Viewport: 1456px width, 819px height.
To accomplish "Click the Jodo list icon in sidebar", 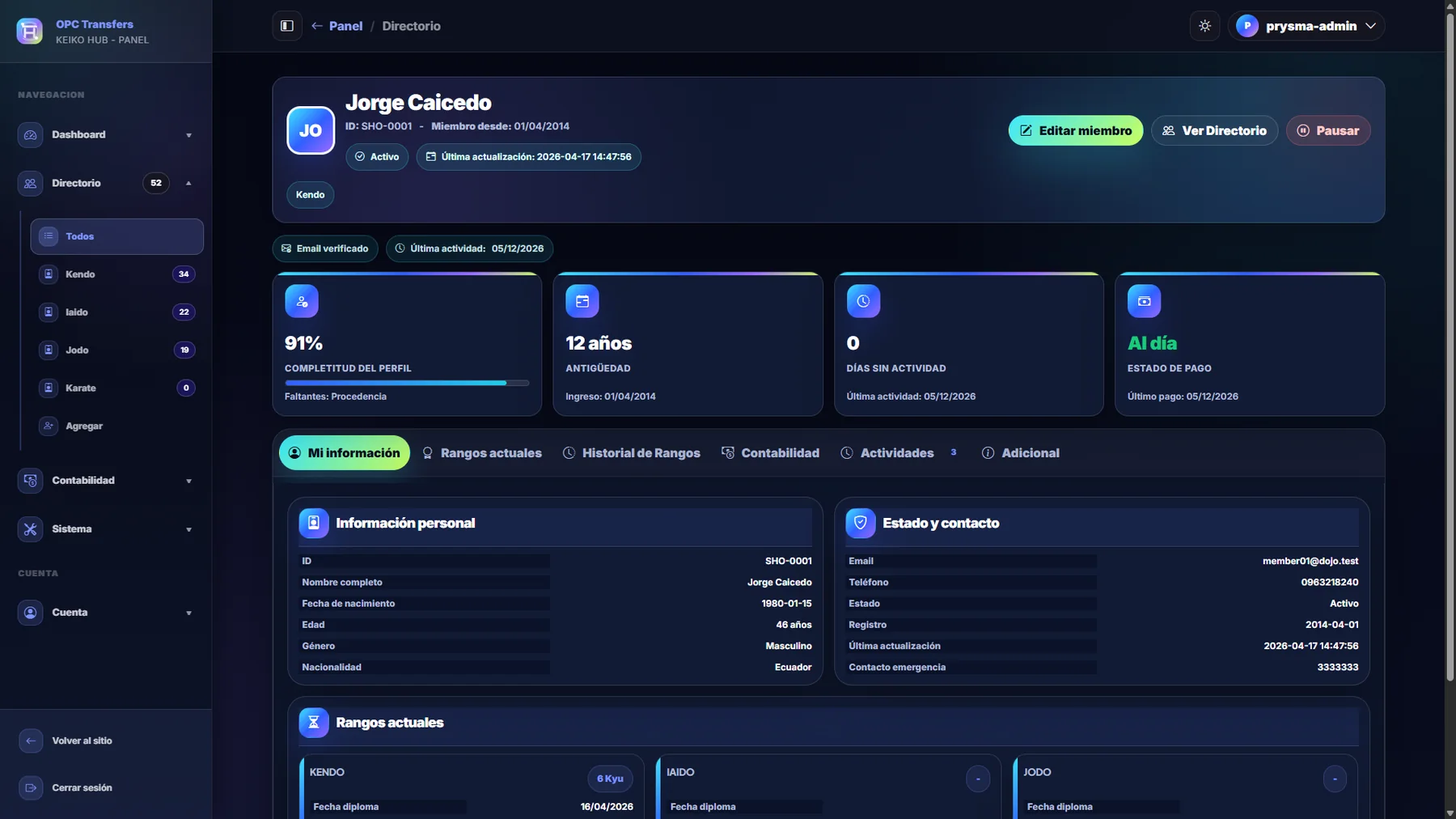I will tap(49, 350).
